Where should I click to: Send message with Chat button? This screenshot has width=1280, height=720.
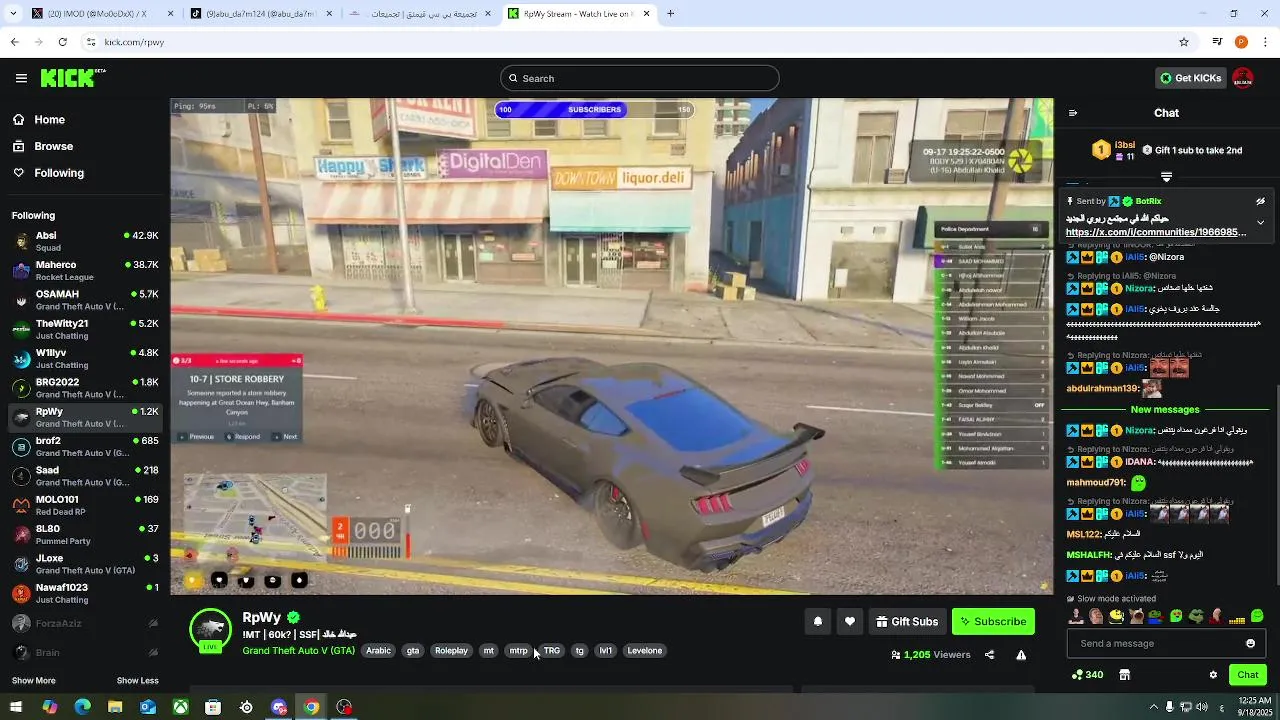(x=1247, y=675)
